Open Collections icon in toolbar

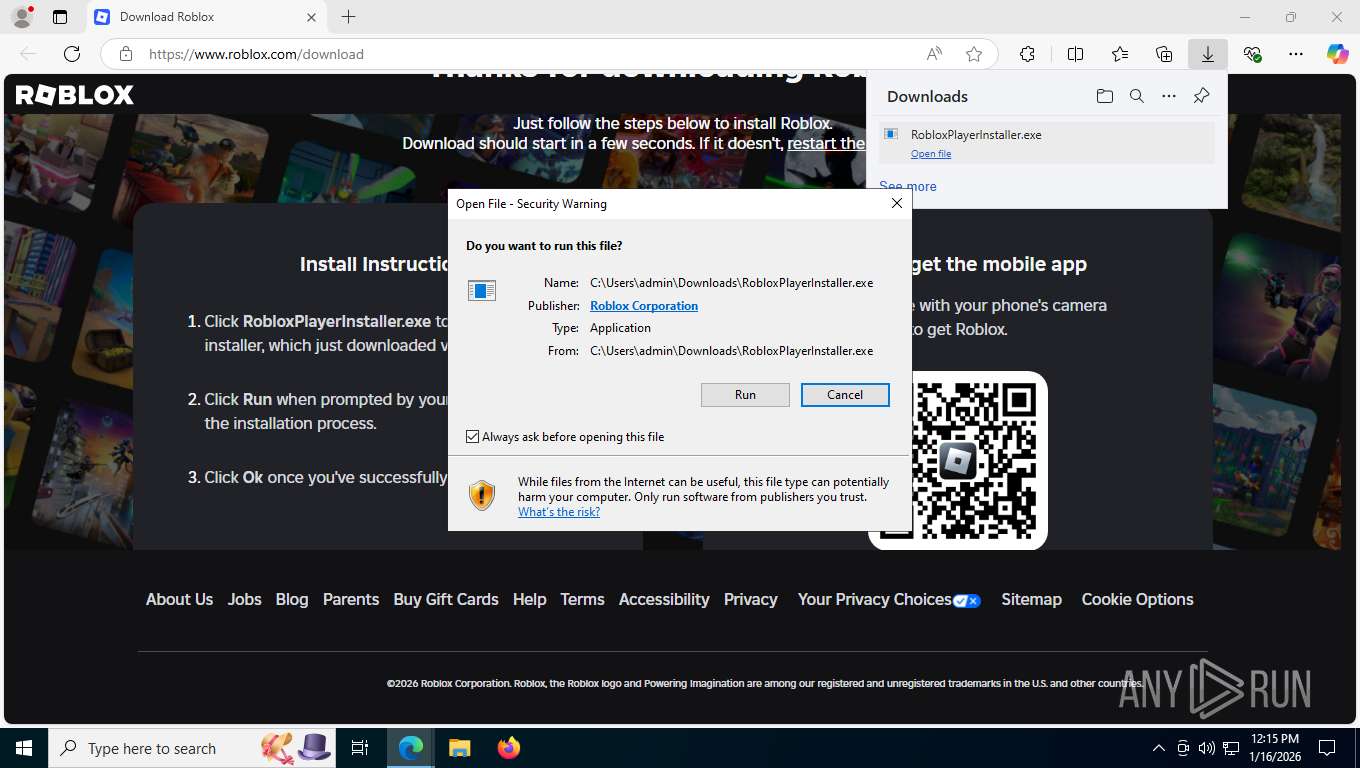(x=1164, y=54)
